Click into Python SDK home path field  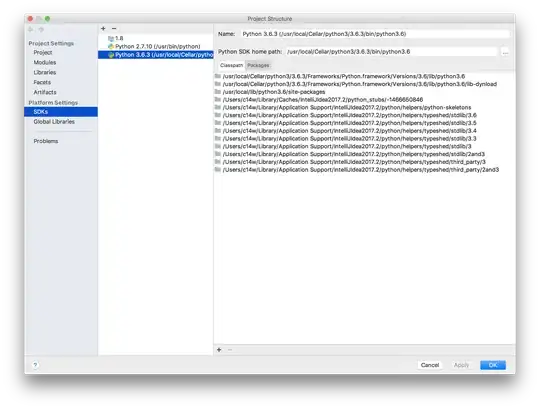click(x=391, y=52)
